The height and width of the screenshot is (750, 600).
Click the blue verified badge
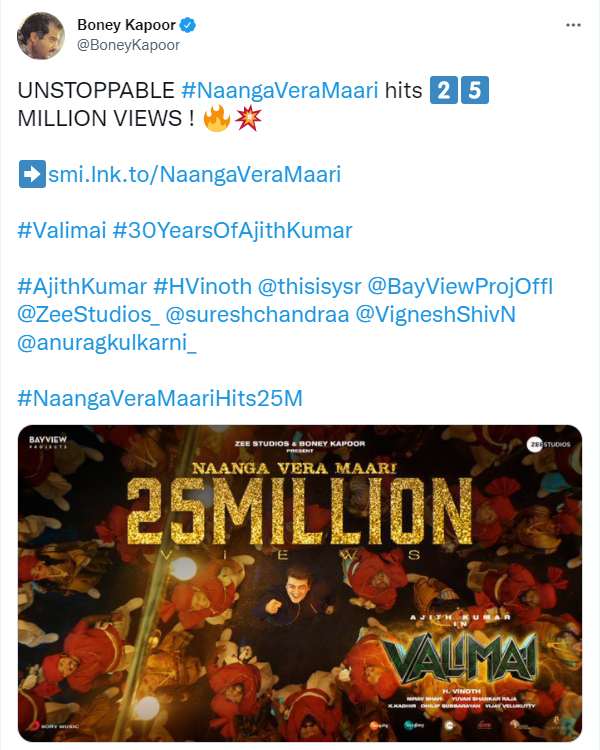(x=187, y=25)
